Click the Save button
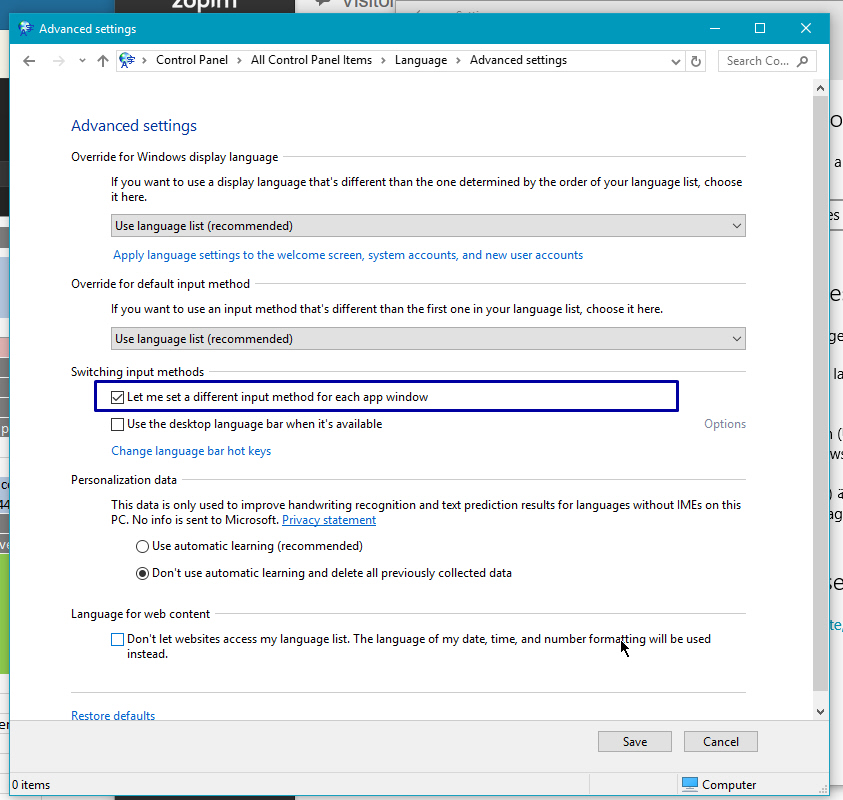The width and height of the screenshot is (843, 800). point(635,742)
